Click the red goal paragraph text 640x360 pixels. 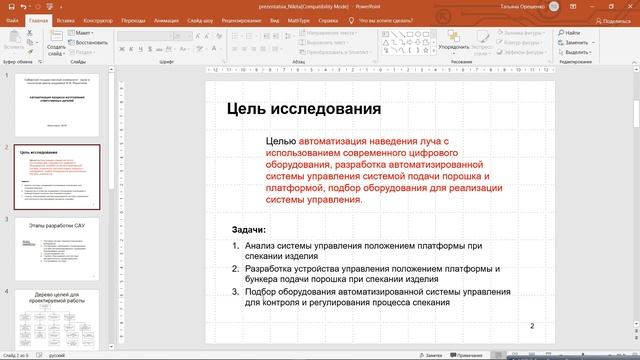[x=384, y=170]
